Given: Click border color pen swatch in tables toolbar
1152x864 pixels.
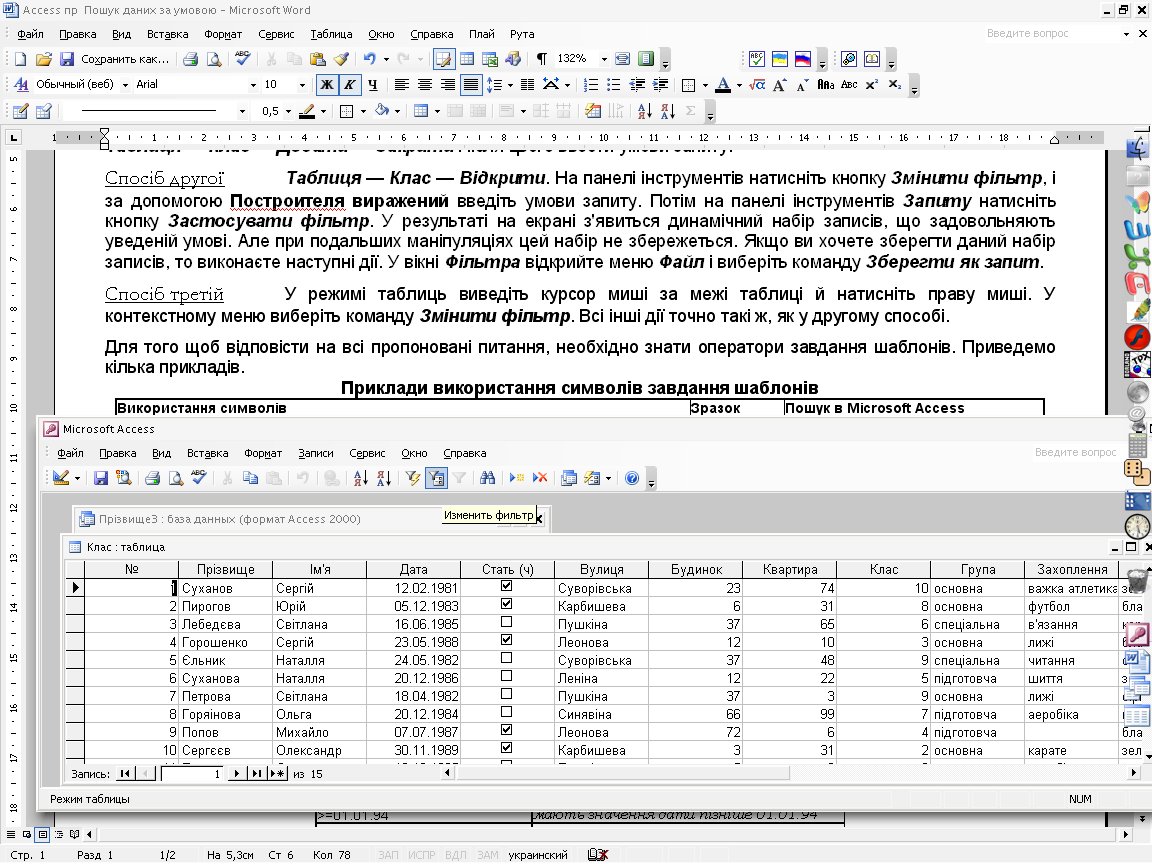Looking at the screenshot, I should pos(307,112).
